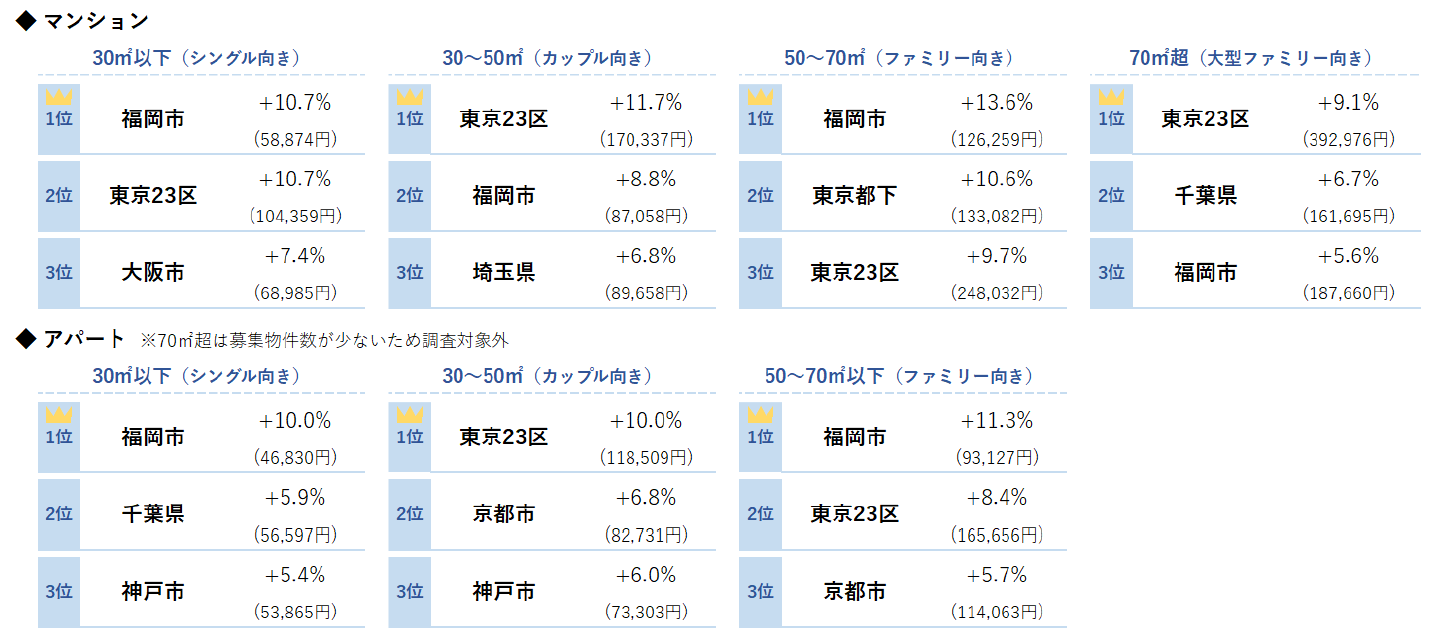The image size is (1432, 643).
Task: Click the diamond bullet before the アパート heading
Action: pyautogui.click(x=27, y=340)
